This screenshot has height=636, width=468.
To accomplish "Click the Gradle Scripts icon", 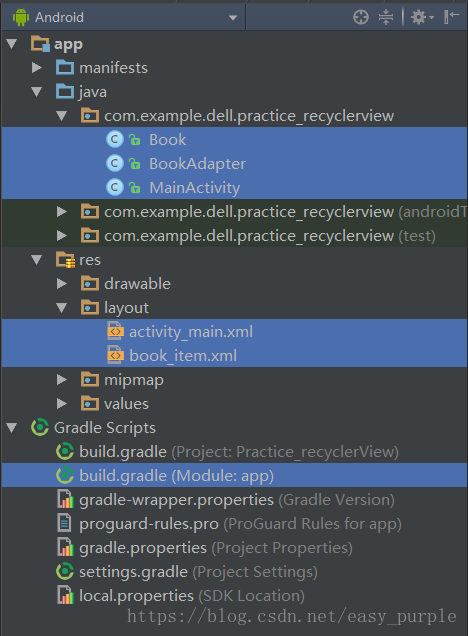I will 40,428.
